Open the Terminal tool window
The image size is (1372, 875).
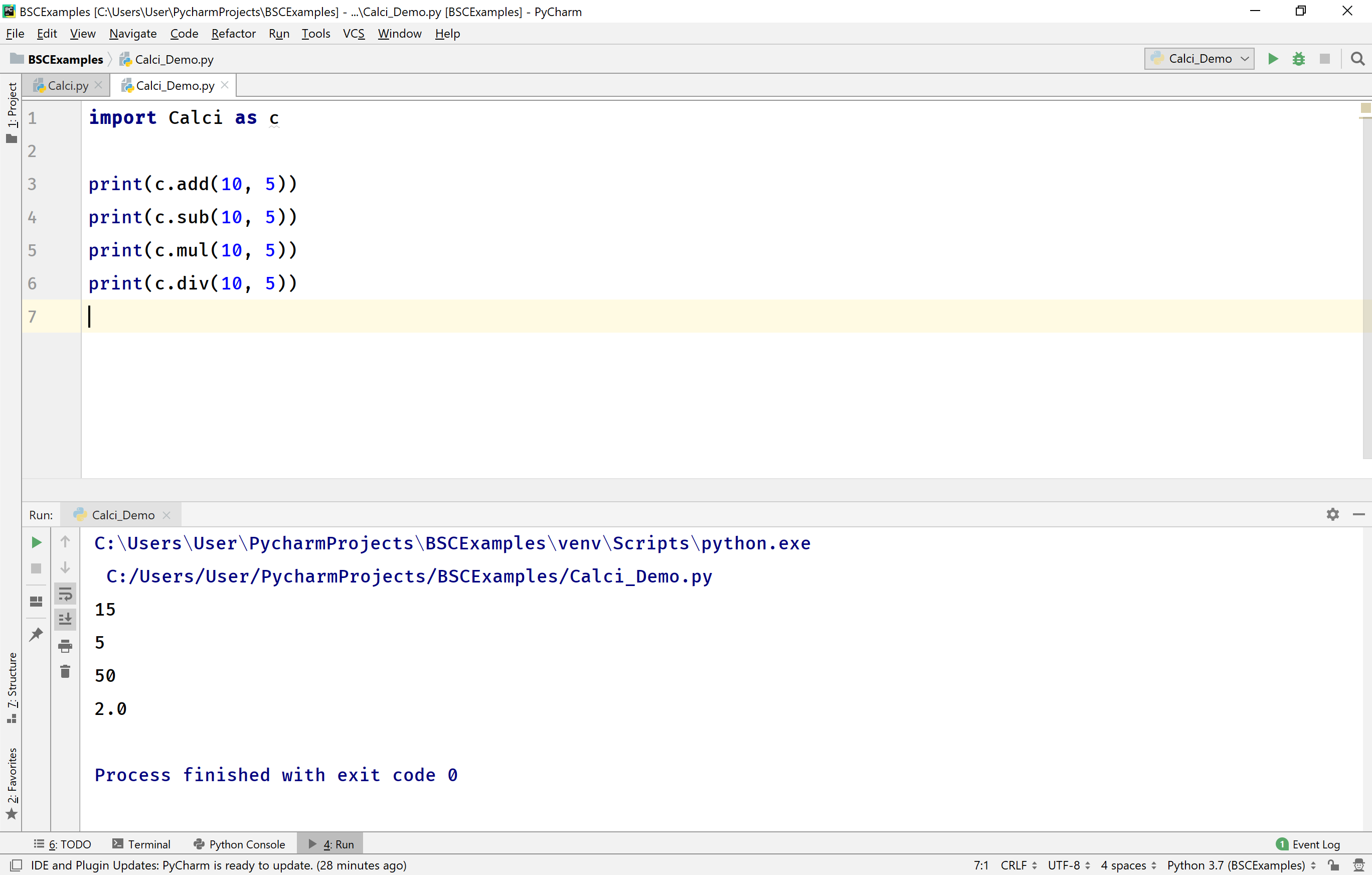click(x=149, y=844)
